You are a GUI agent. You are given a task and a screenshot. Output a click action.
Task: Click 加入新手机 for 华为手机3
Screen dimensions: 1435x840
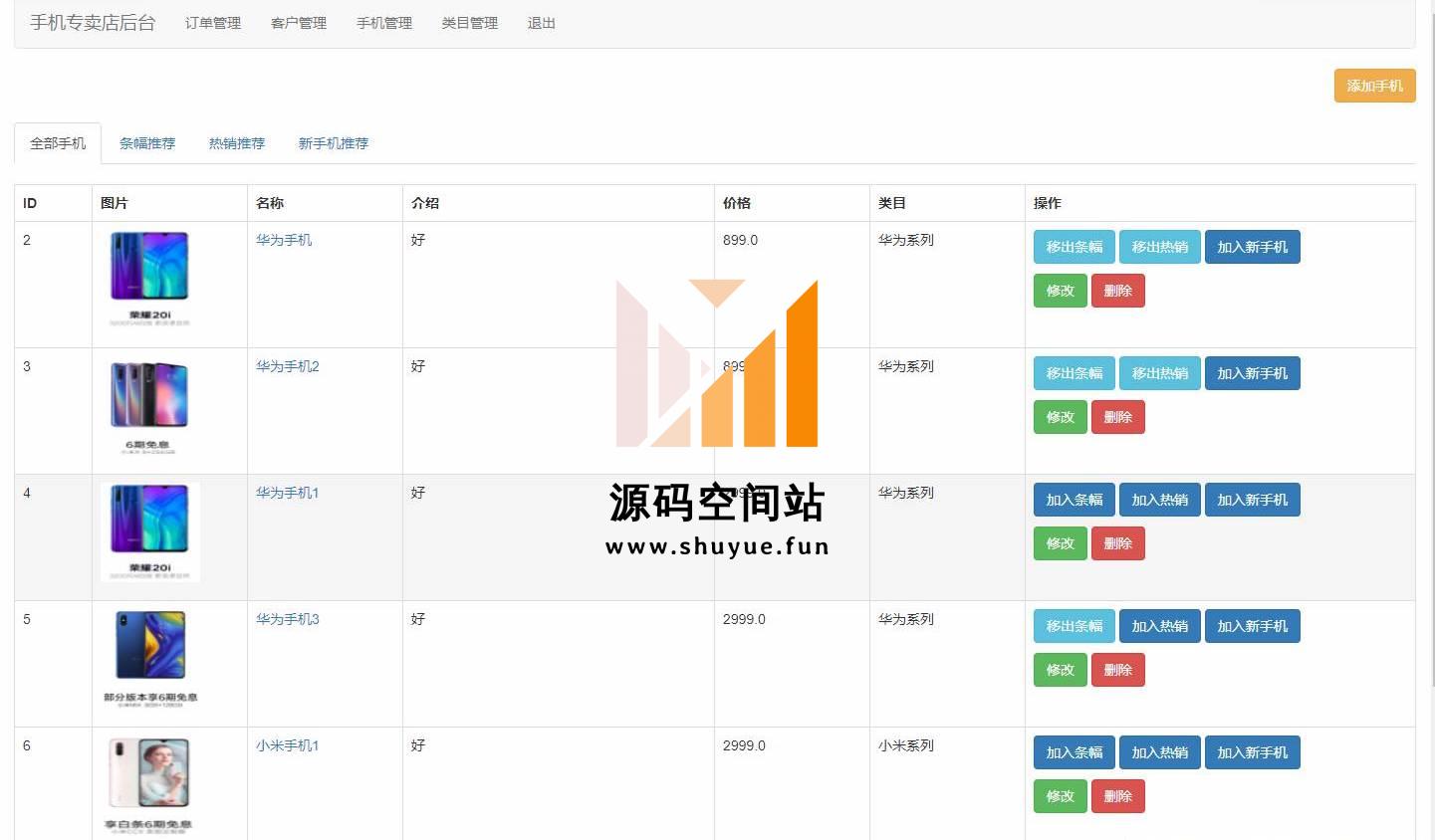(x=1252, y=626)
